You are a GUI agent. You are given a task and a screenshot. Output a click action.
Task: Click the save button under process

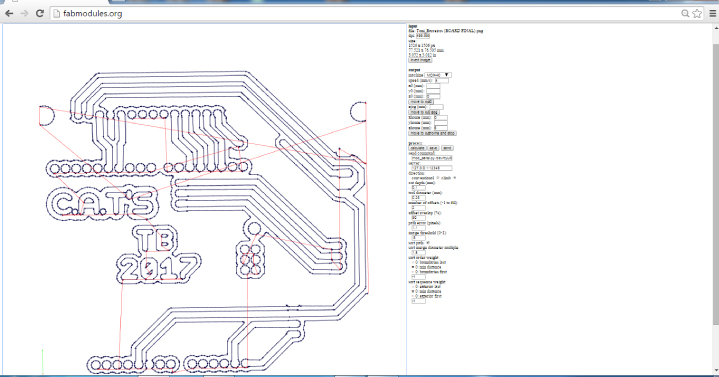click(433, 148)
